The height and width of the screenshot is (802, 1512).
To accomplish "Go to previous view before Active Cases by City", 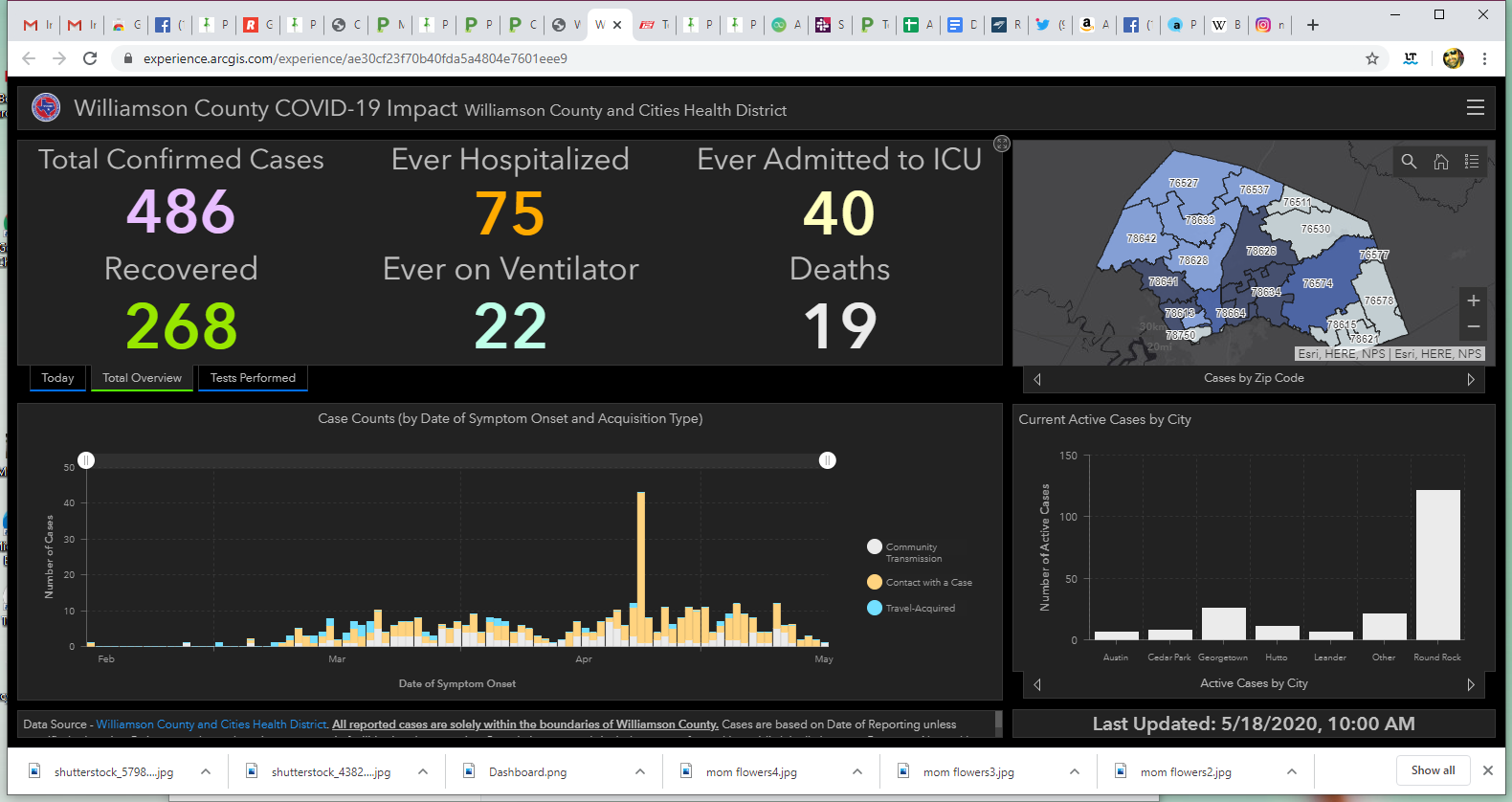I will [x=1037, y=684].
